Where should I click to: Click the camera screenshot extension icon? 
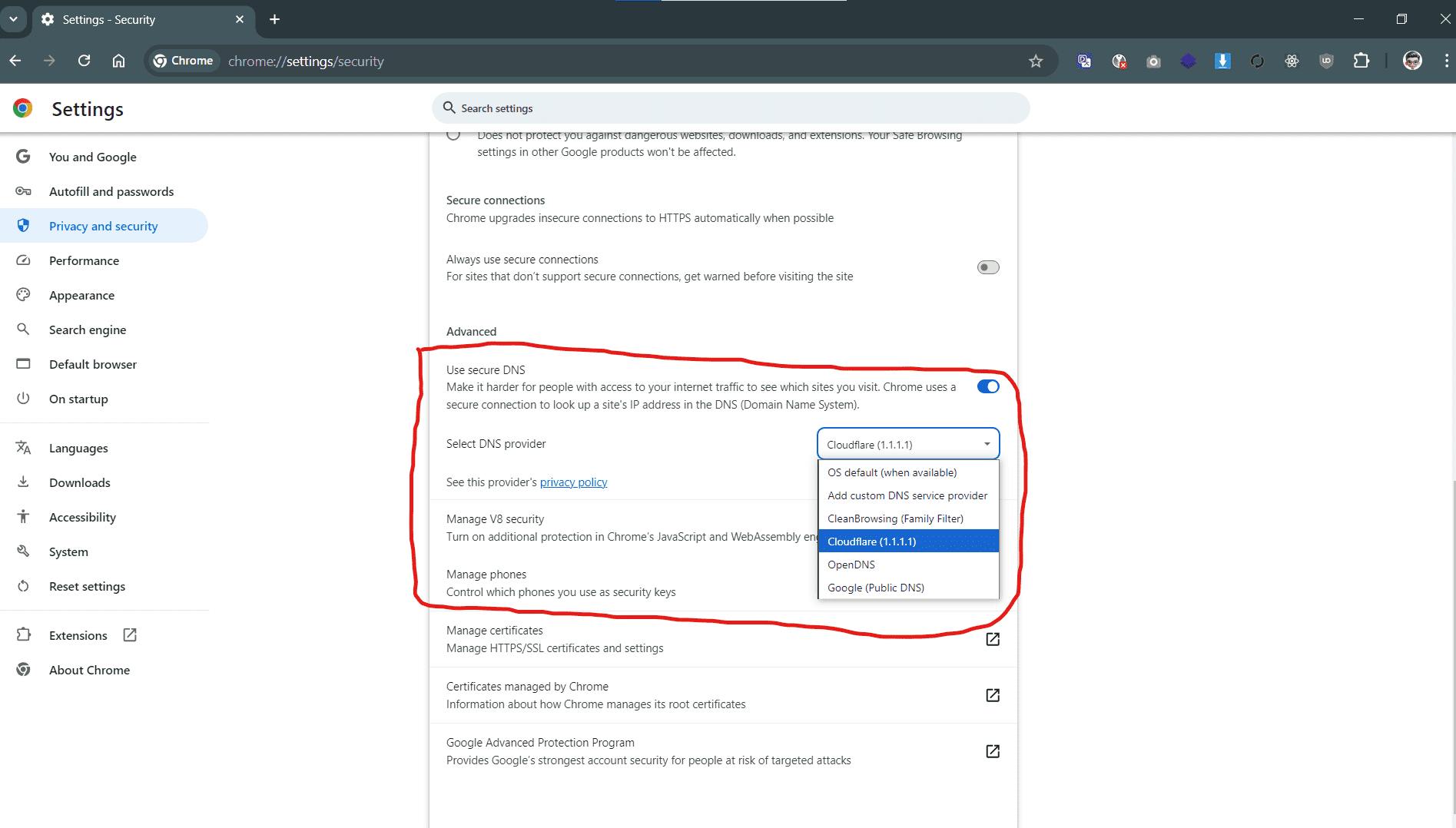(x=1153, y=61)
